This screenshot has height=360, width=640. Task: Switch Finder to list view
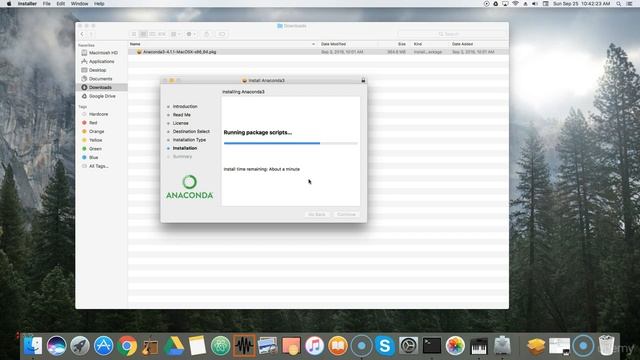coord(143,34)
